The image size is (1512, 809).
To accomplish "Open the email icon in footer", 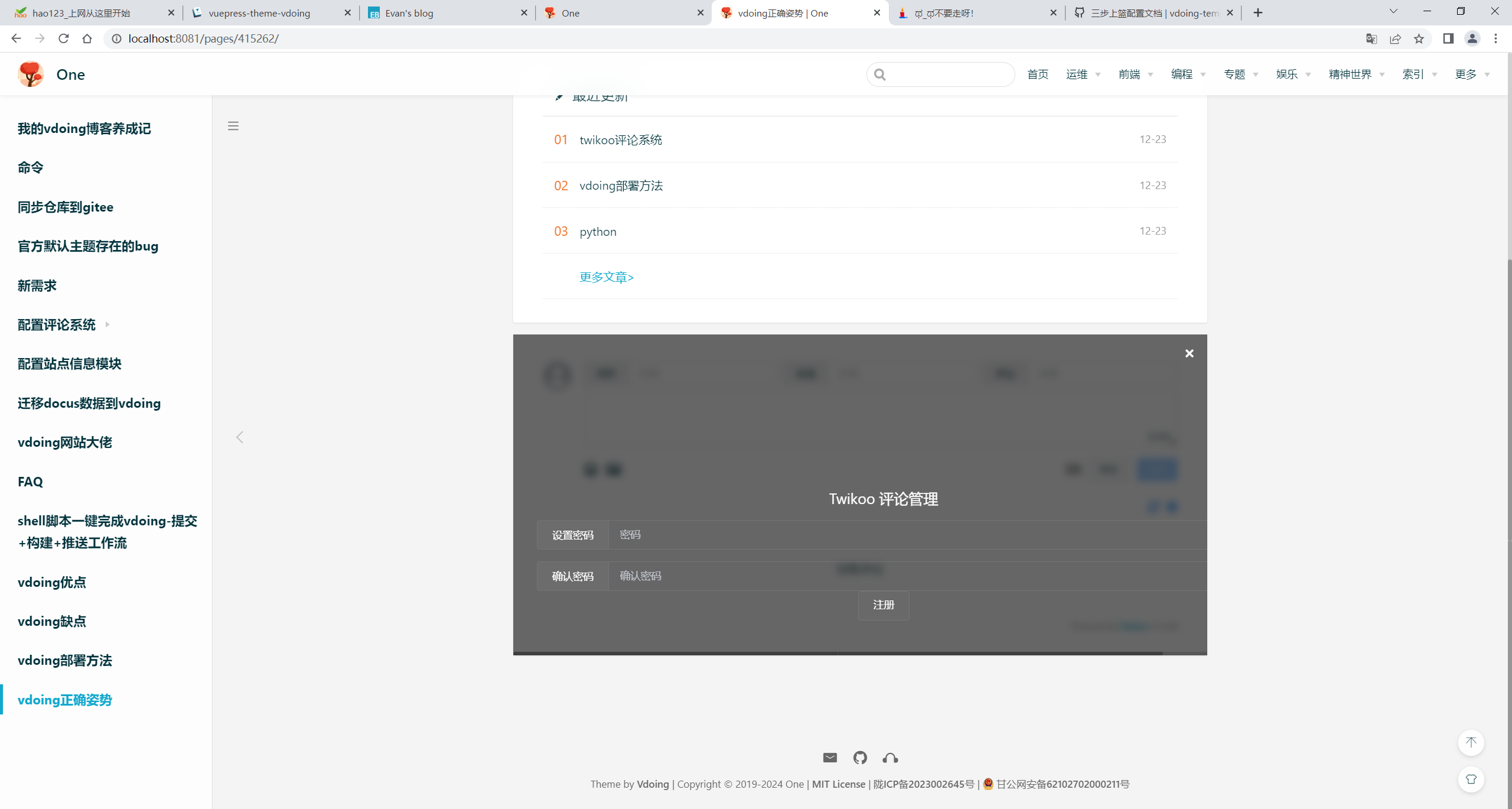I will [x=830, y=758].
